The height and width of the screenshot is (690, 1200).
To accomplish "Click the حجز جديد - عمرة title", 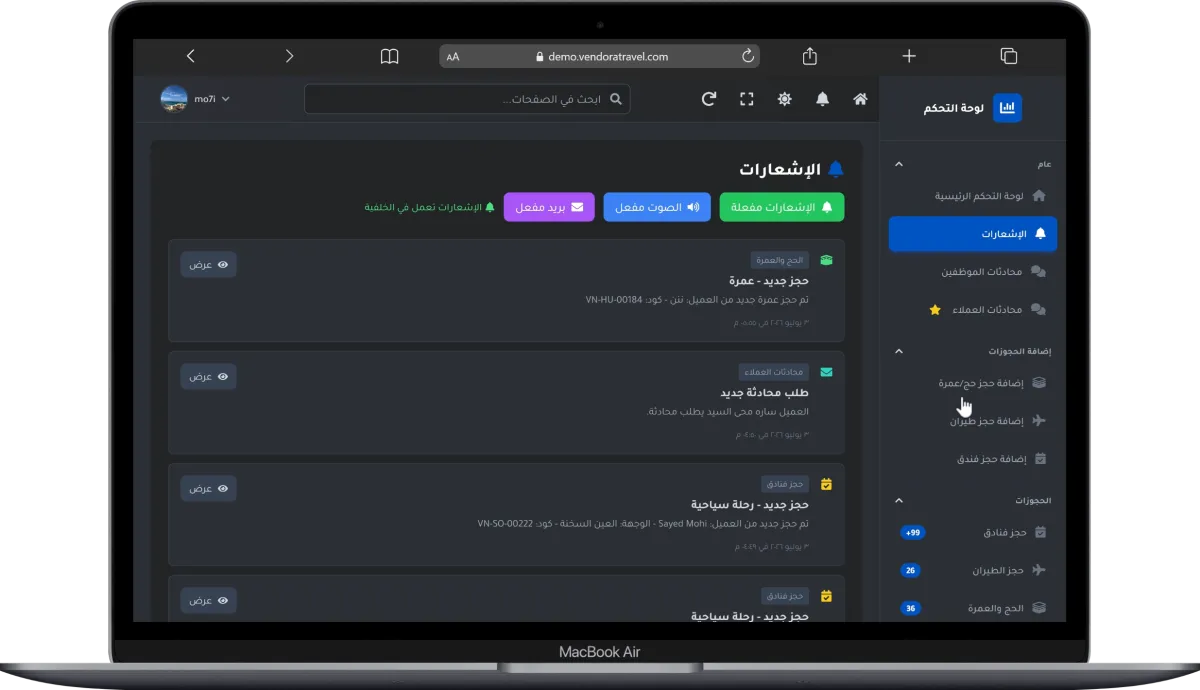I will tap(768, 281).
